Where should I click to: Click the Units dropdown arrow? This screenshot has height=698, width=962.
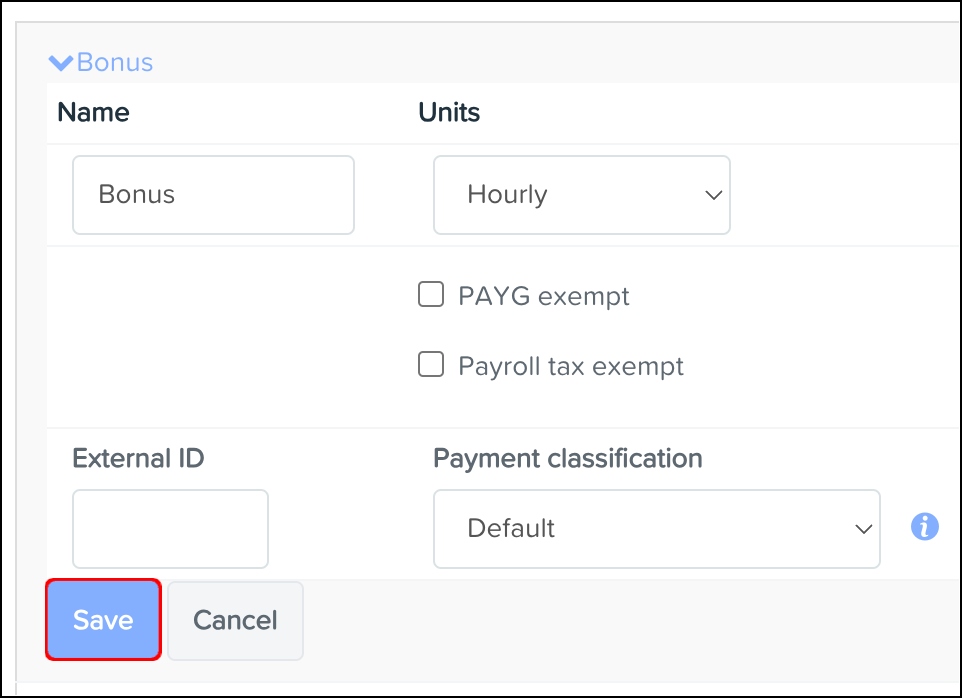pyautogui.click(x=713, y=195)
